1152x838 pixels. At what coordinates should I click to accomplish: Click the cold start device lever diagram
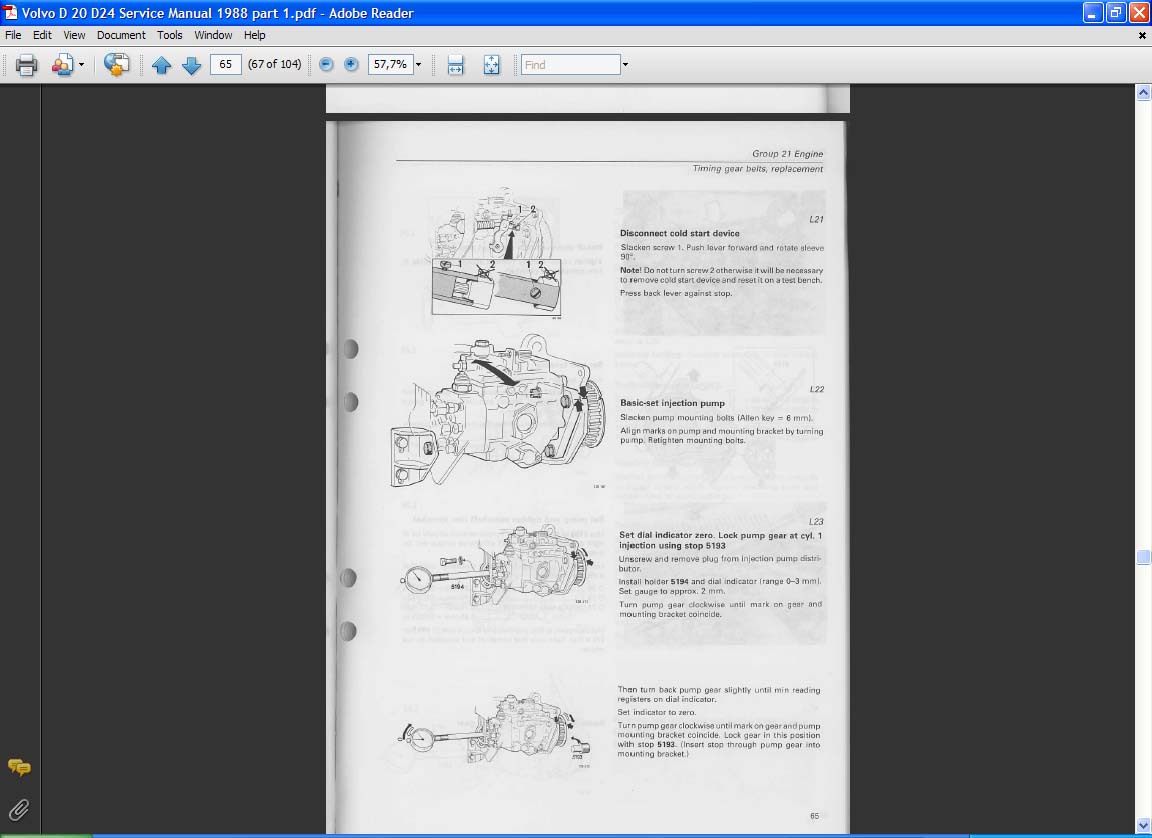[x=496, y=252]
